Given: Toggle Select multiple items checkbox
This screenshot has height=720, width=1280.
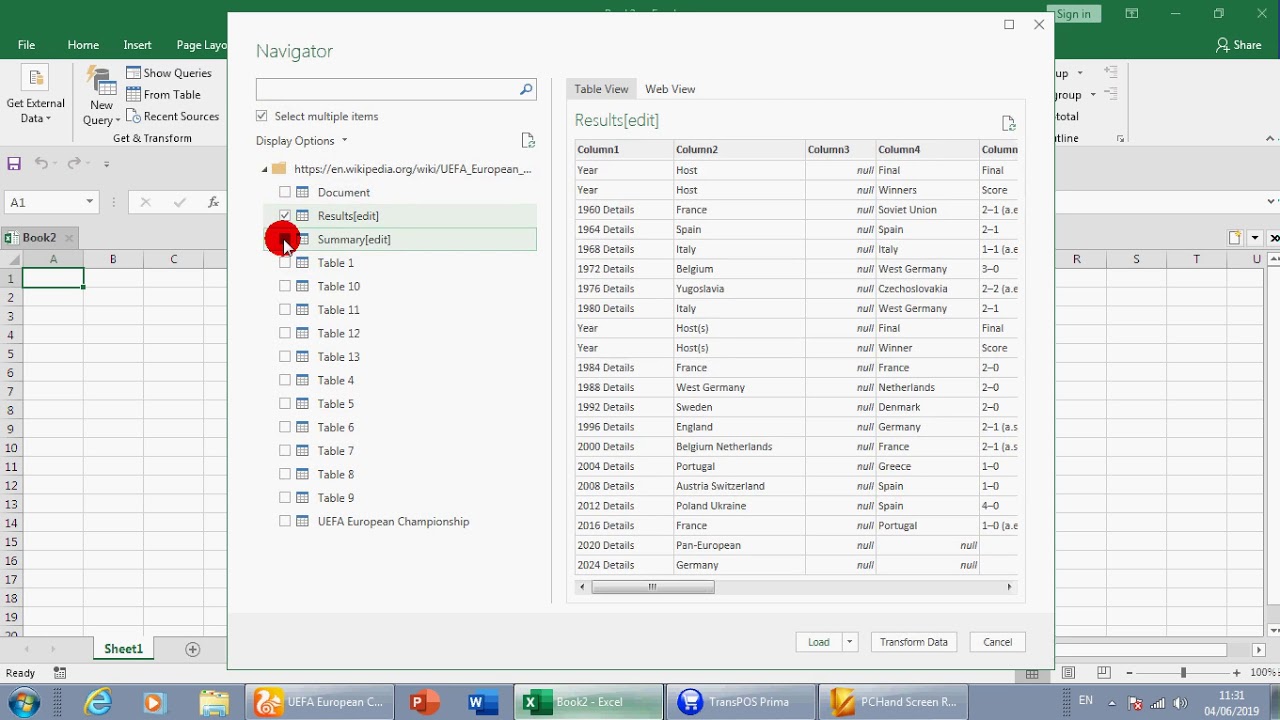Looking at the screenshot, I should (262, 116).
